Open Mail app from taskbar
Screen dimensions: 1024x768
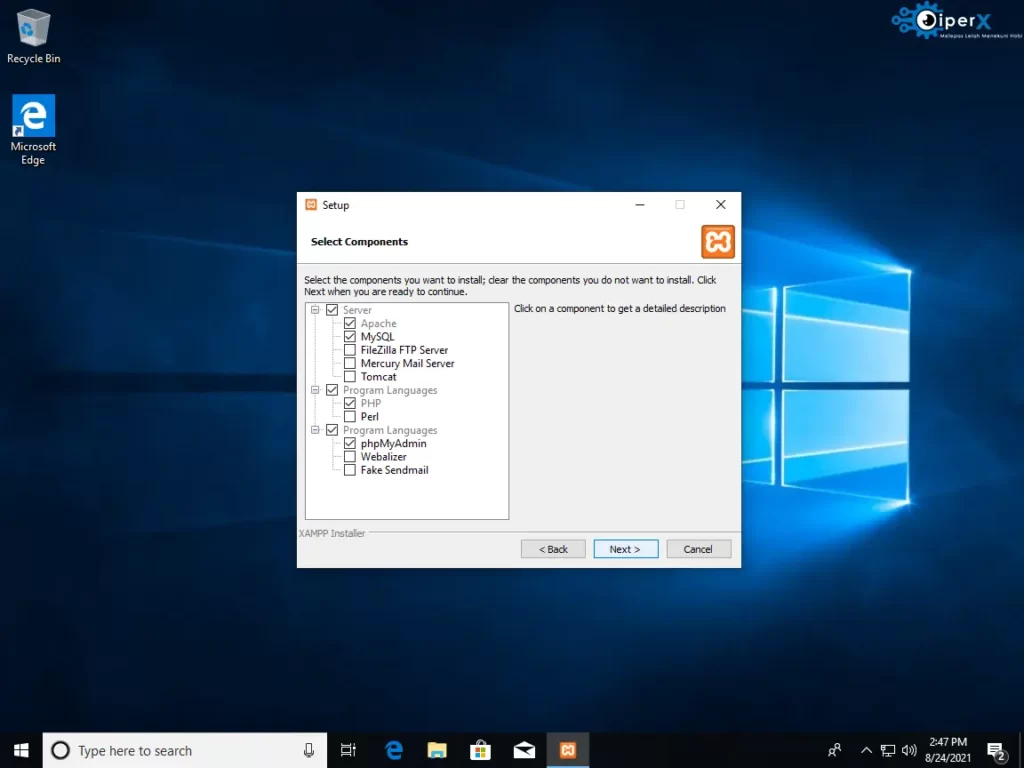click(524, 750)
